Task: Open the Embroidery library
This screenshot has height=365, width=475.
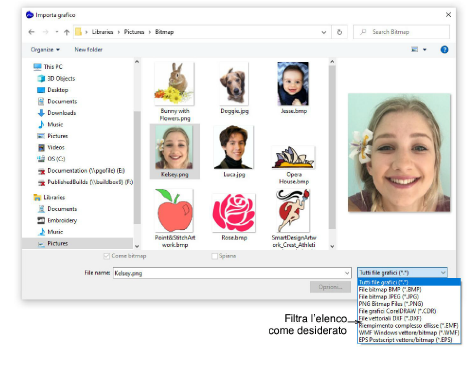Action: coord(57,220)
